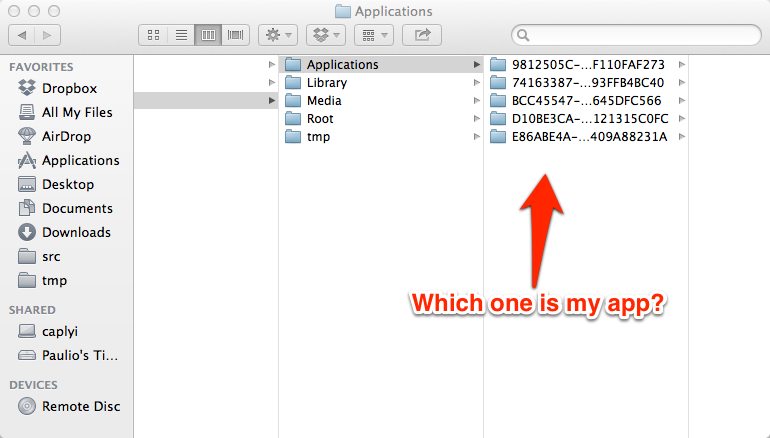Viewport: 770px width, 438px height.
Task: Open folder D10BE3CA-…121315C0FC
Action: coord(586,119)
